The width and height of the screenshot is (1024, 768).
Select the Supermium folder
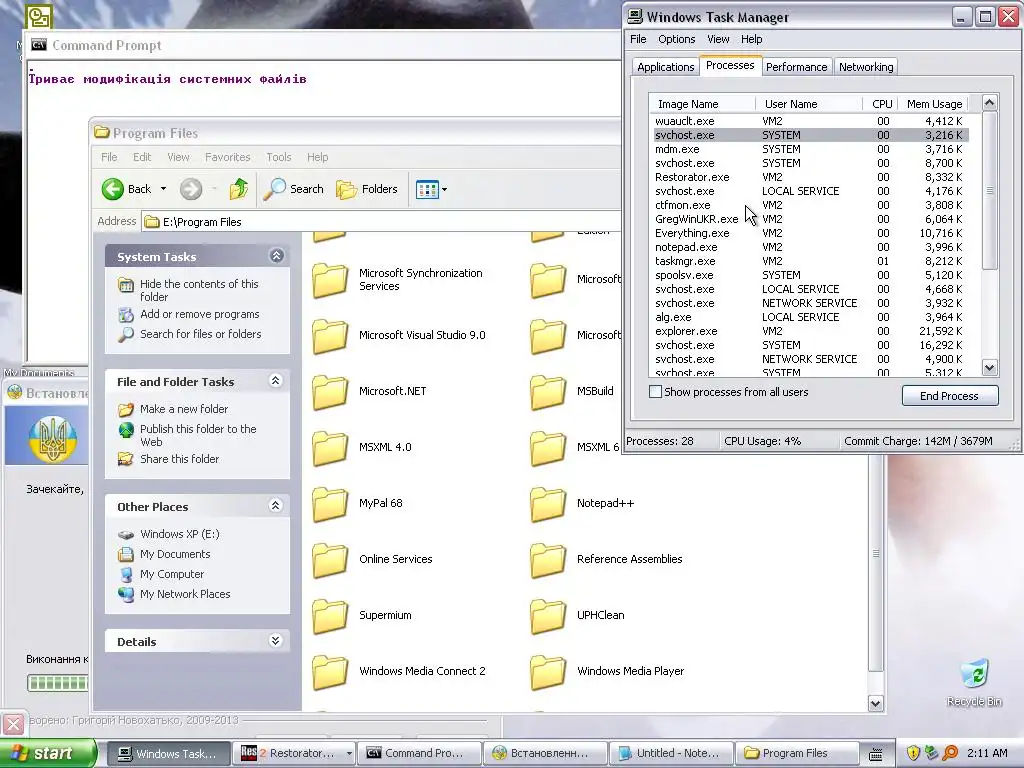coord(362,616)
